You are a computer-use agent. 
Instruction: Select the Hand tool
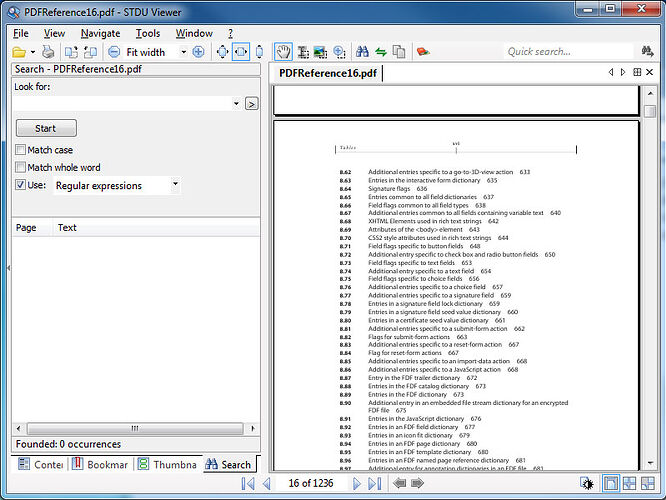(283, 52)
